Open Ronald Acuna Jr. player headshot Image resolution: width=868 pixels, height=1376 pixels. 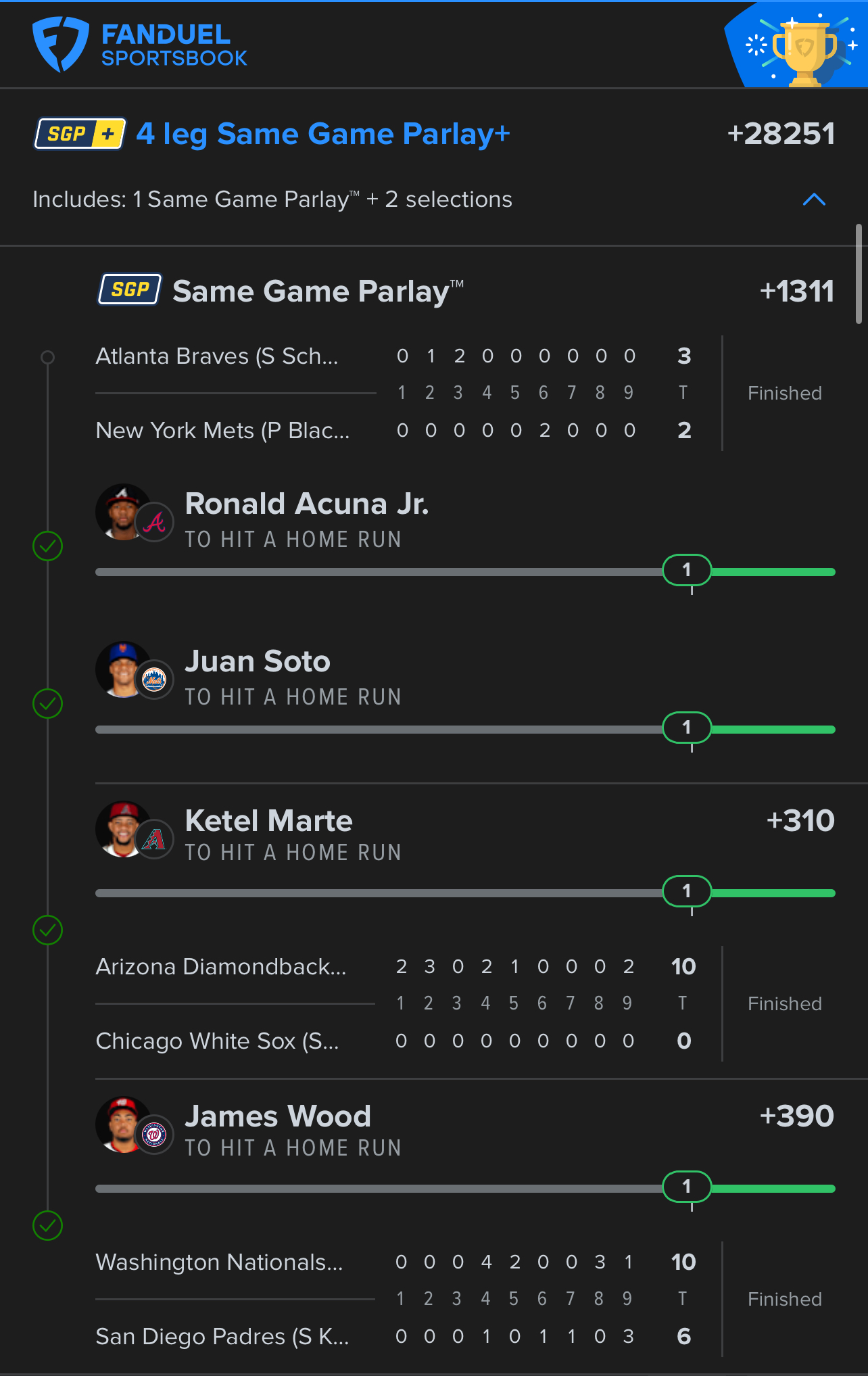point(123,513)
